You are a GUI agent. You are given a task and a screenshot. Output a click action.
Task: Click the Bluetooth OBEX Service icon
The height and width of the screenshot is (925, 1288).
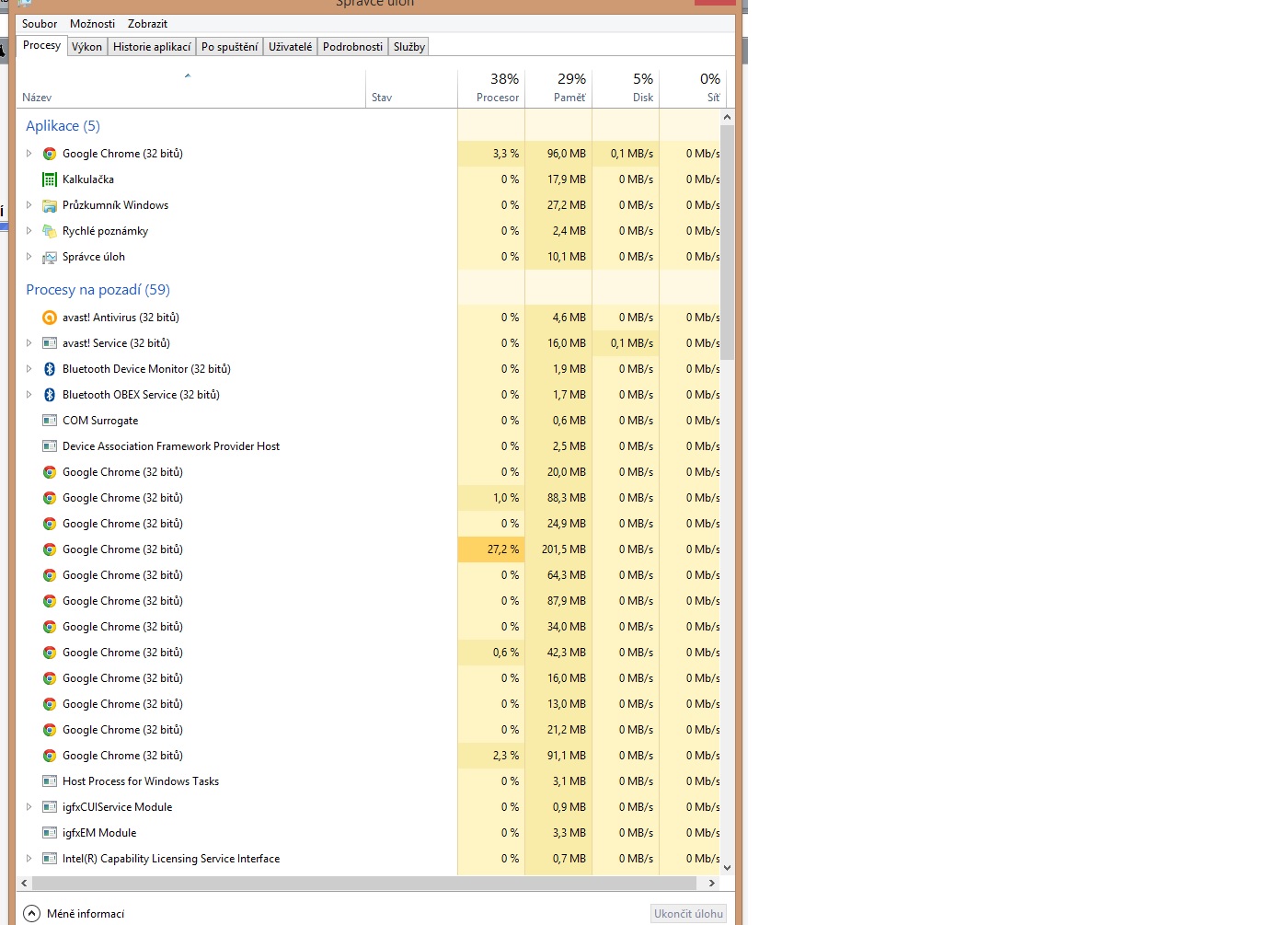click(x=50, y=395)
